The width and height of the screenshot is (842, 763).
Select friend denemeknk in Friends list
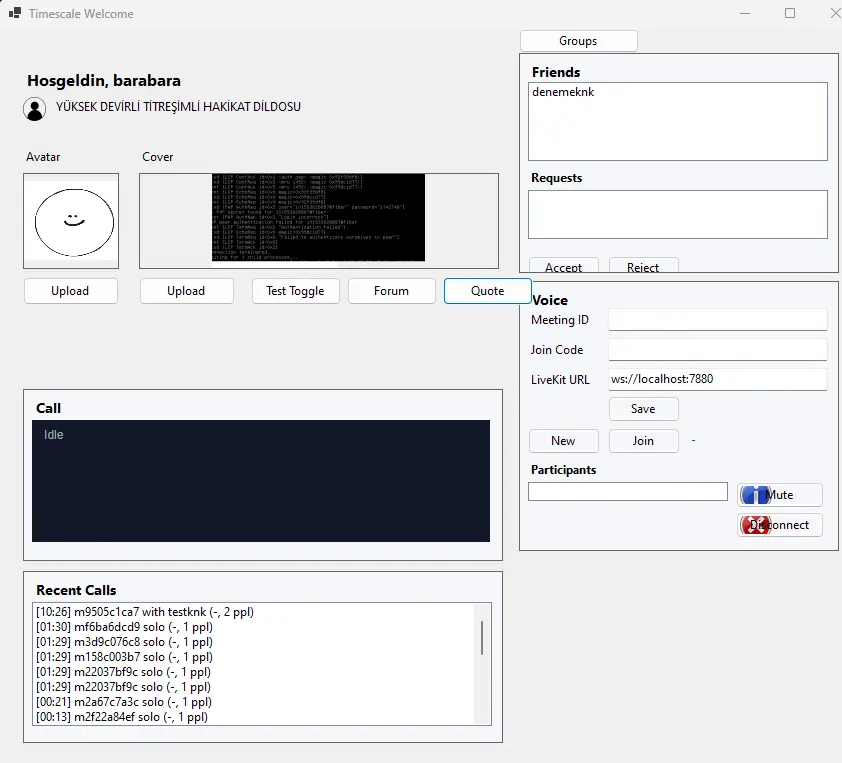[565, 92]
